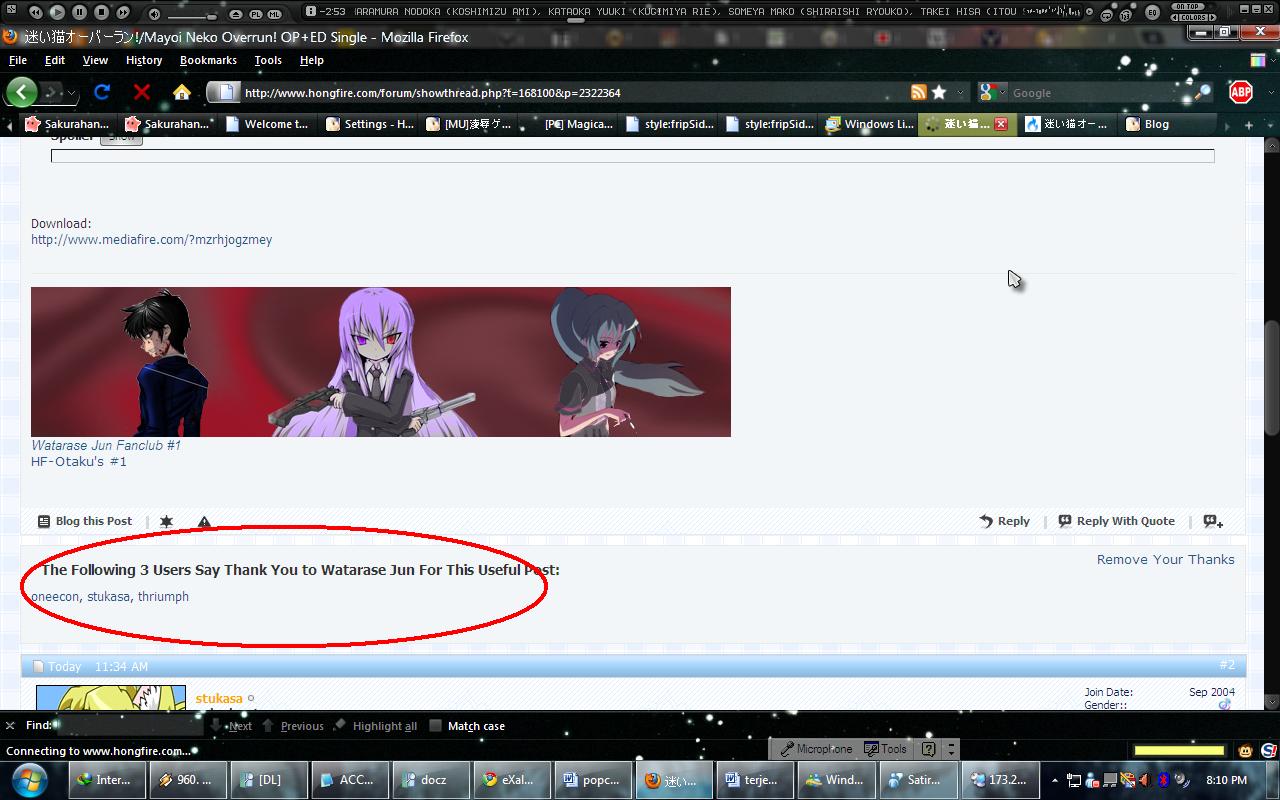Screen dimensions: 1280x800
Task: Open the Tools menu in Firefox
Action: tap(268, 60)
